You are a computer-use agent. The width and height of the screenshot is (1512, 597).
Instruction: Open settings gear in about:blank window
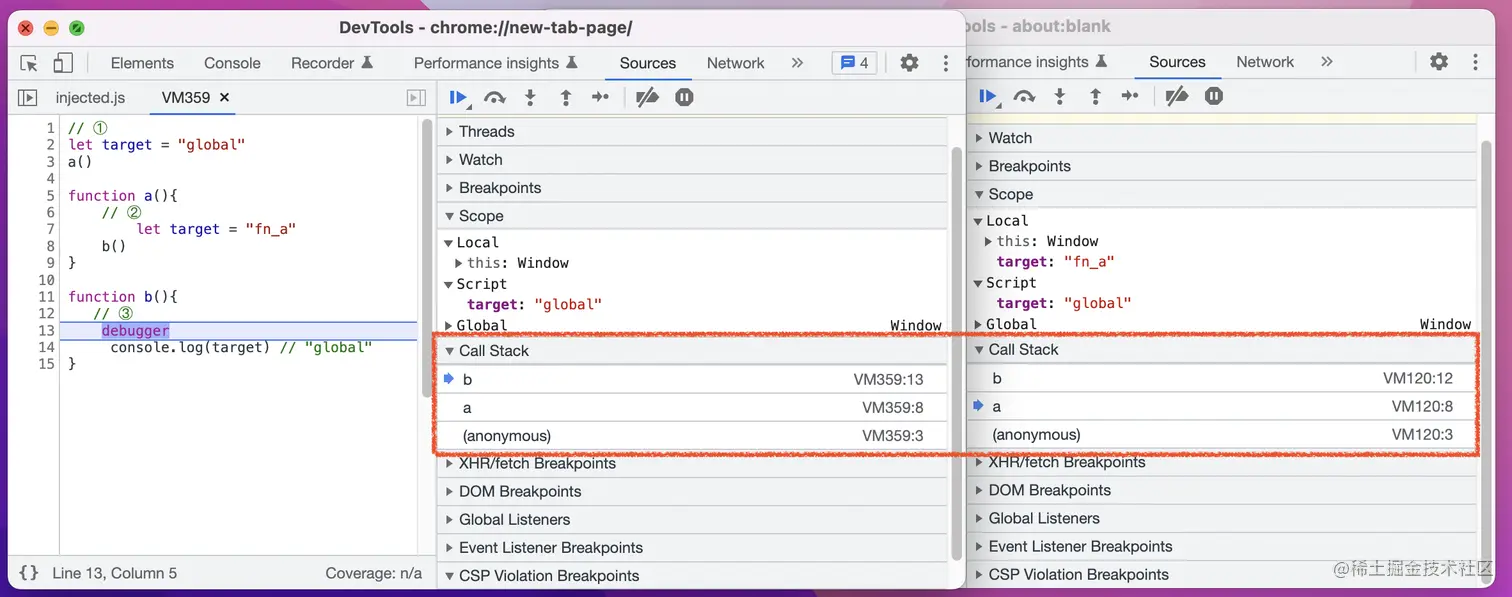click(x=1439, y=62)
